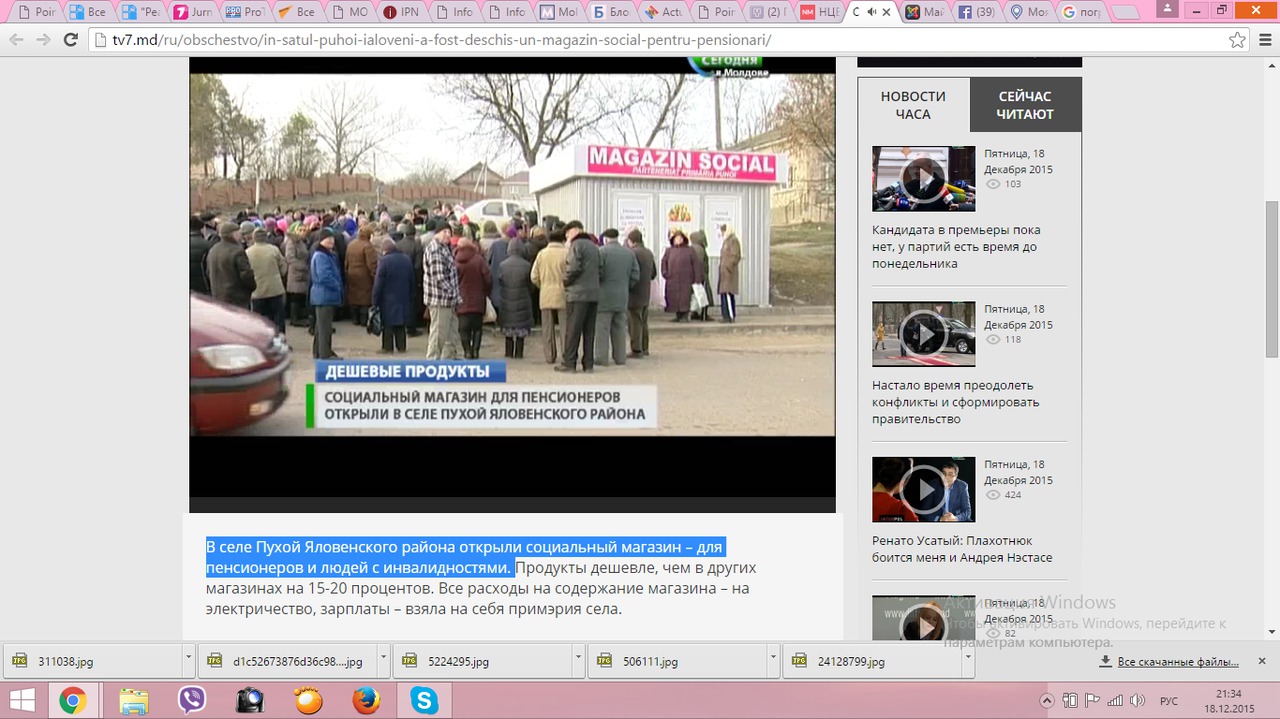Click the browser forward arrow
The image size is (1280, 719).
tap(43, 40)
